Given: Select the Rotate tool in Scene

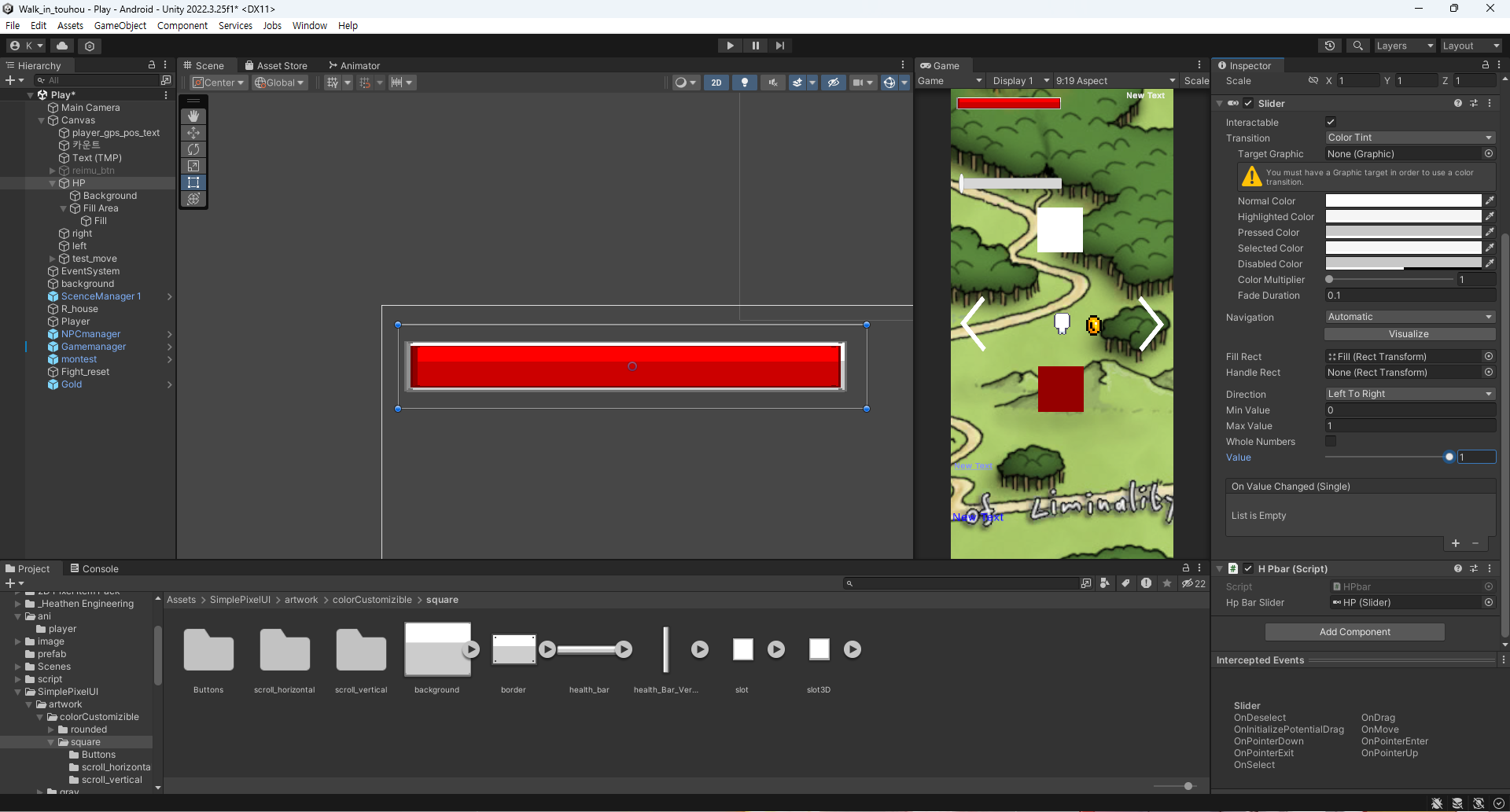Looking at the screenshot, I should point(193,149).
